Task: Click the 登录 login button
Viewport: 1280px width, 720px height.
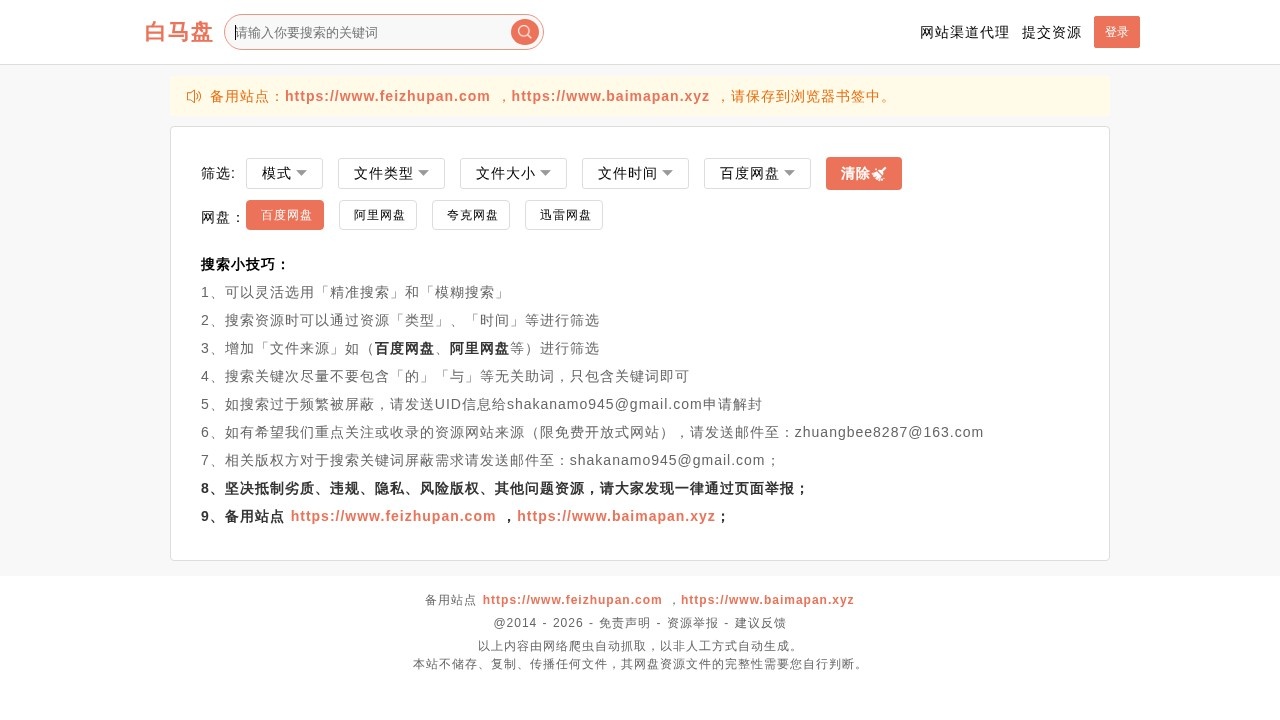Action: coord(1116,32)
